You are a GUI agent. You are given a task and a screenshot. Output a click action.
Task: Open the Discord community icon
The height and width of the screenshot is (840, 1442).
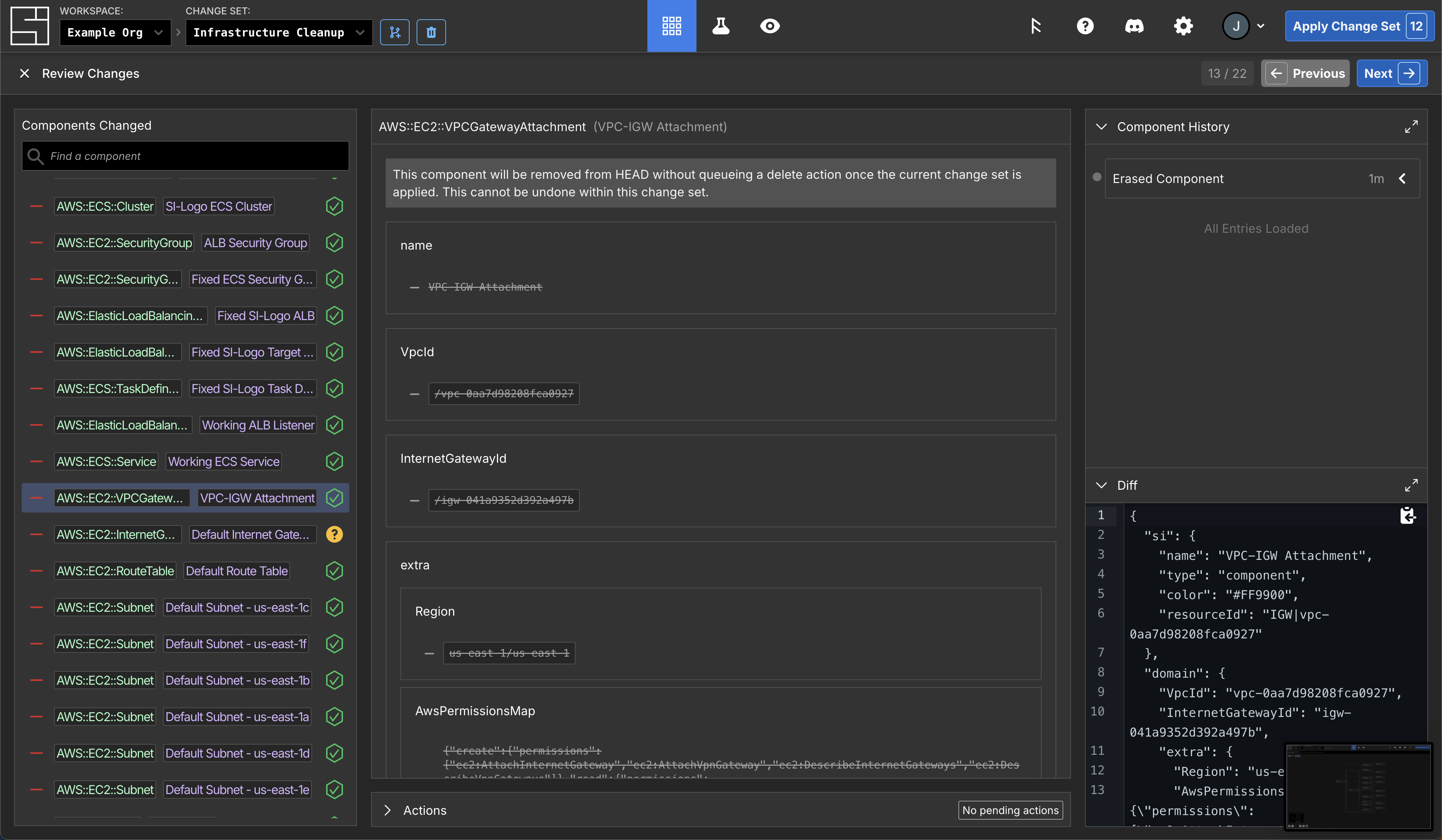1134,26
